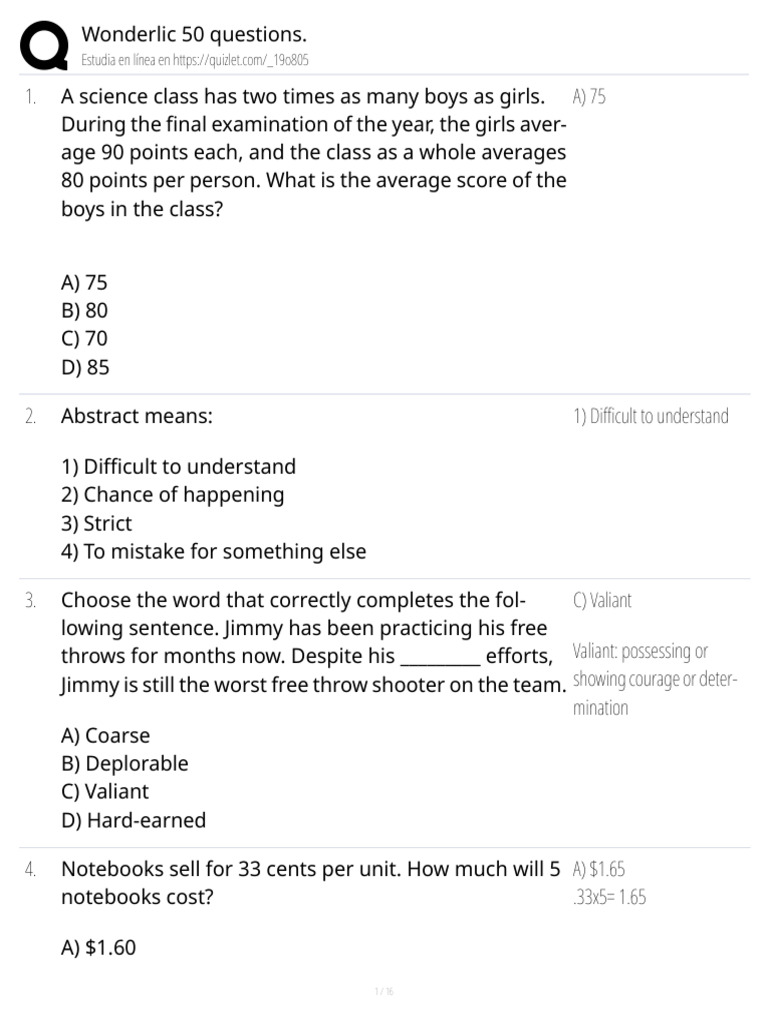The width and height of the screenshot is (768, 1024).
Task: Open the quizlet.com/_19o805 link
Action: coord(240,60)
